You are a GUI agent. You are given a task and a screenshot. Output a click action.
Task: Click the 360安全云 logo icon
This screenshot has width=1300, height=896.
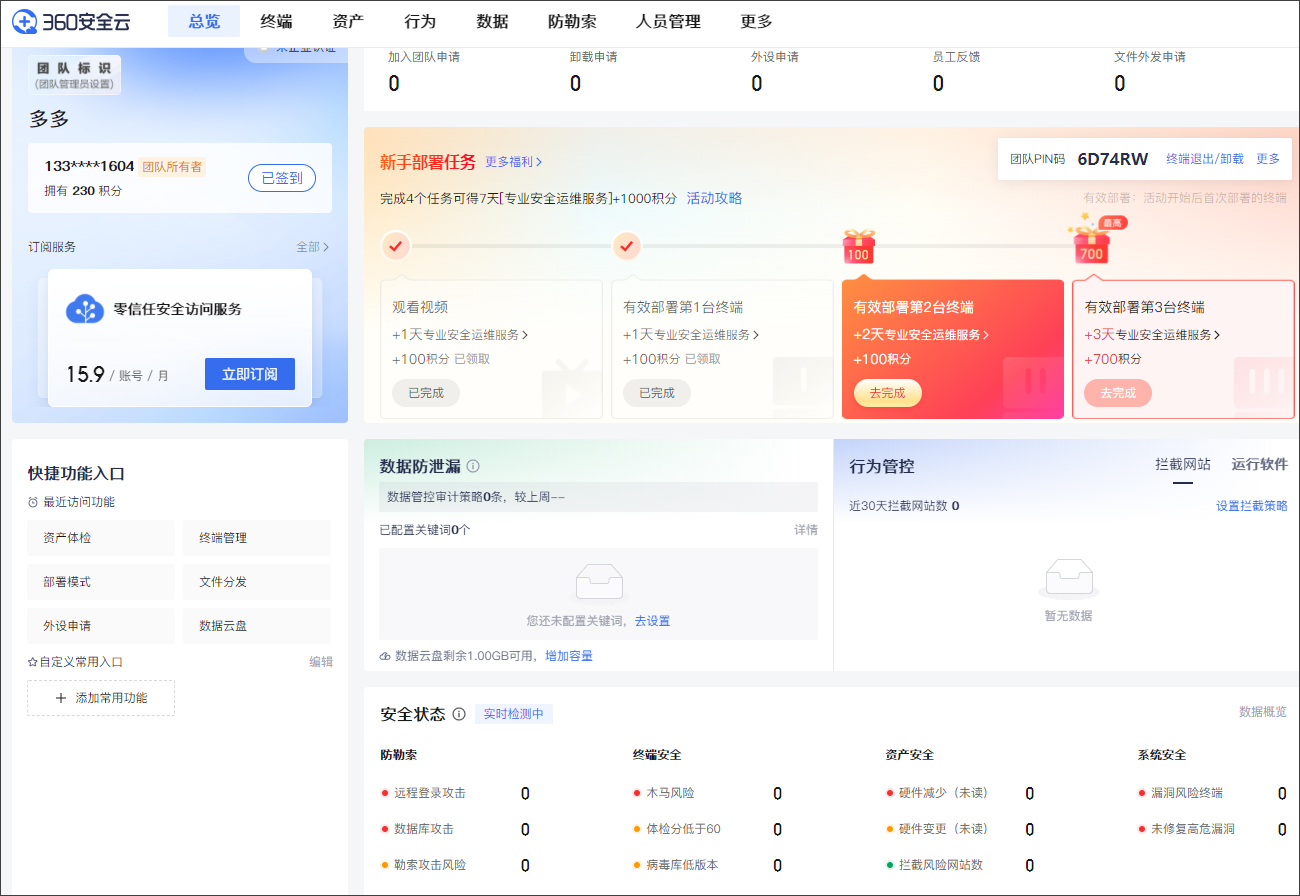pyautogui.click(x=25, y=21)
